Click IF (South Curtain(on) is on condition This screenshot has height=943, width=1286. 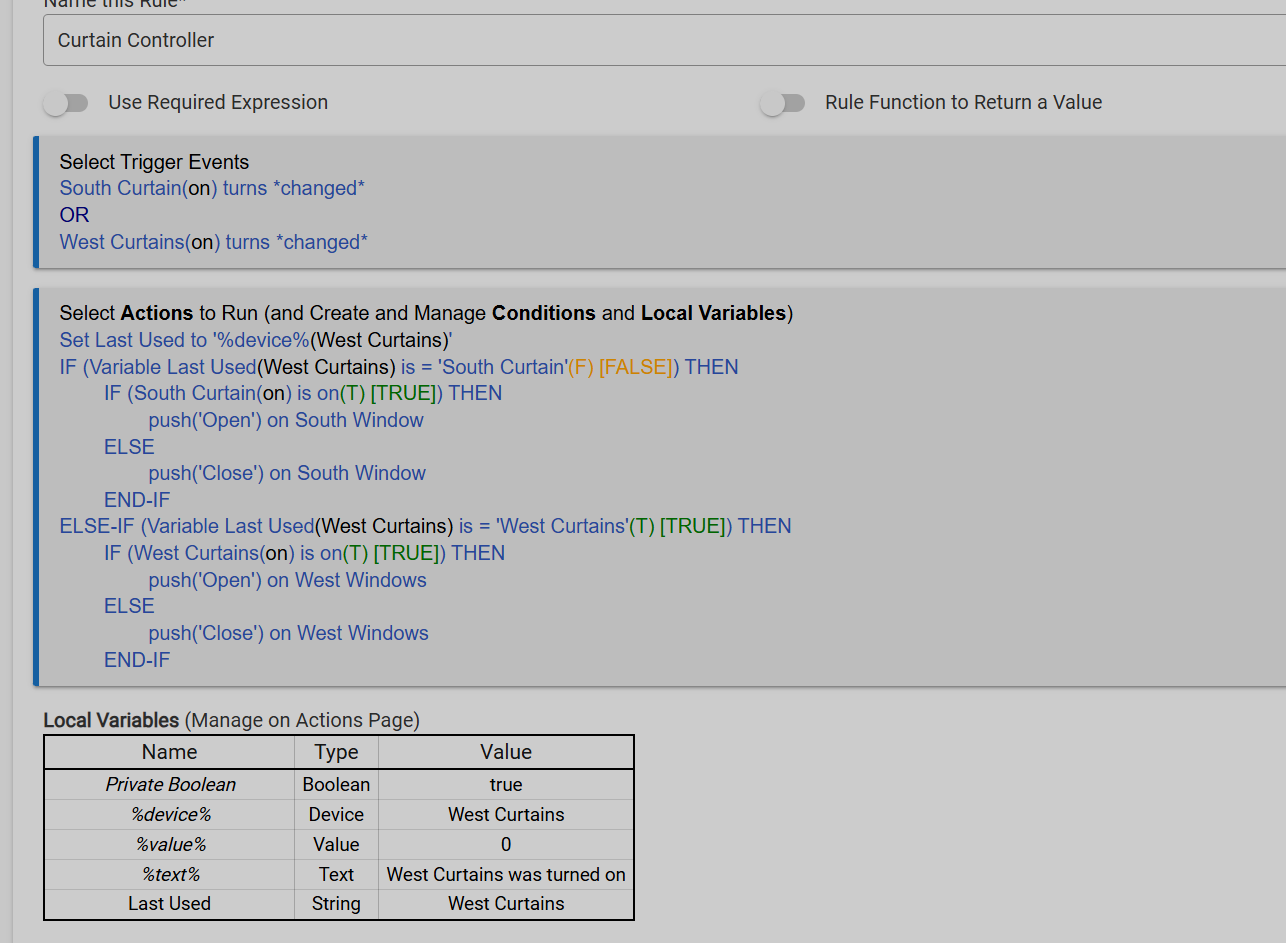coord(303,393)
